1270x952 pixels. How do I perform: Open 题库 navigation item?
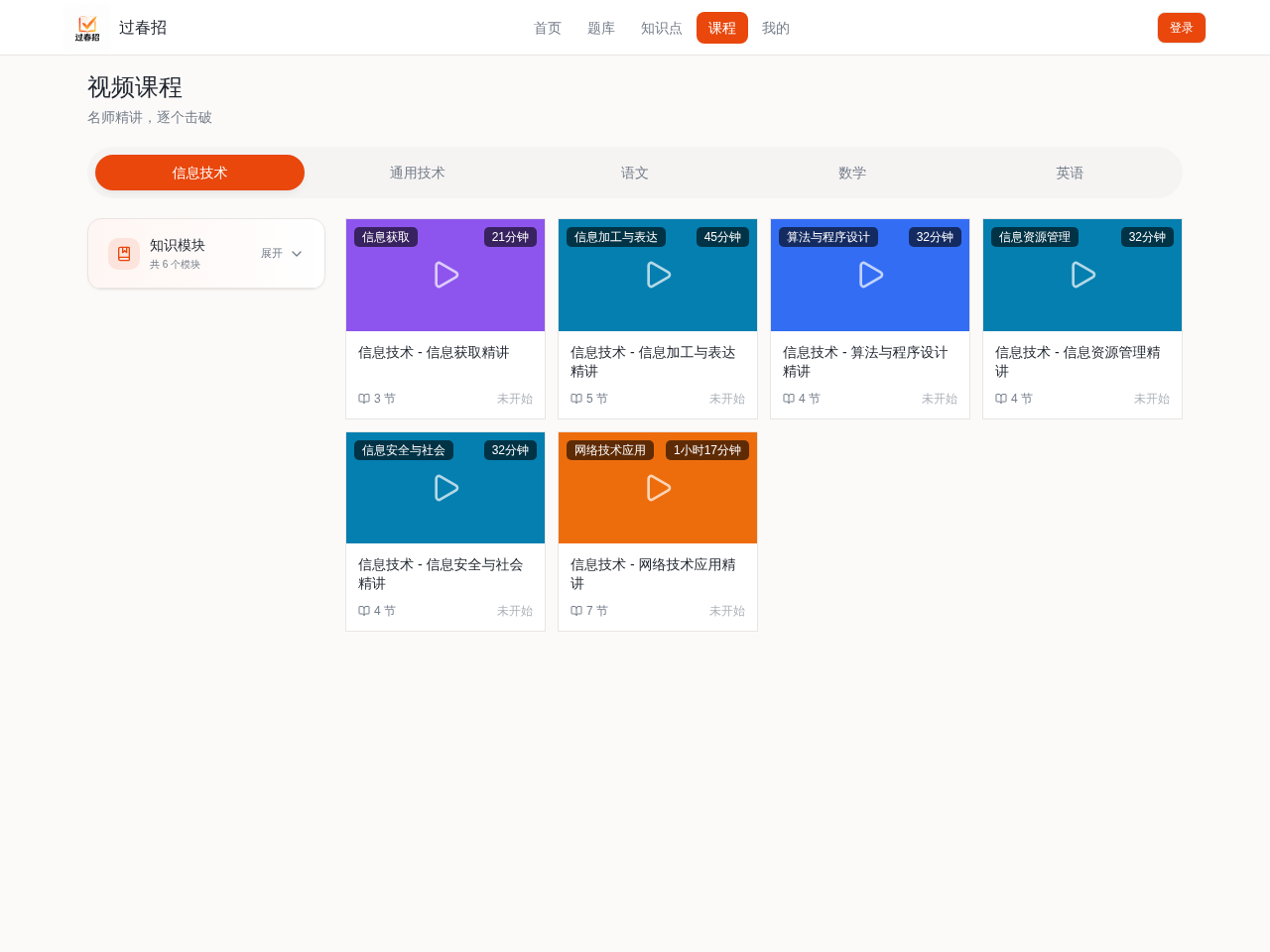click(x=601, y=28)
